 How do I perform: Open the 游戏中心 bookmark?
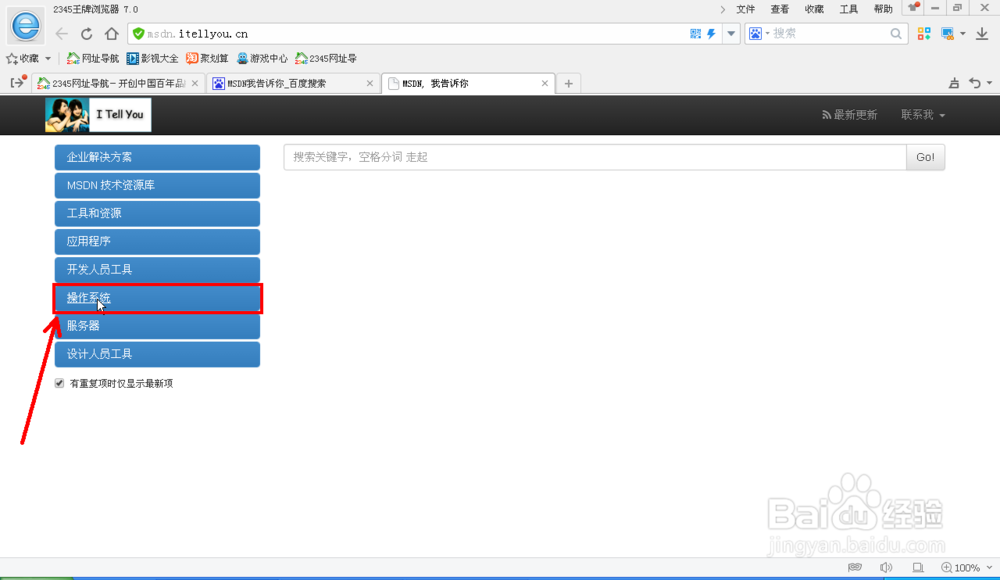262,59
